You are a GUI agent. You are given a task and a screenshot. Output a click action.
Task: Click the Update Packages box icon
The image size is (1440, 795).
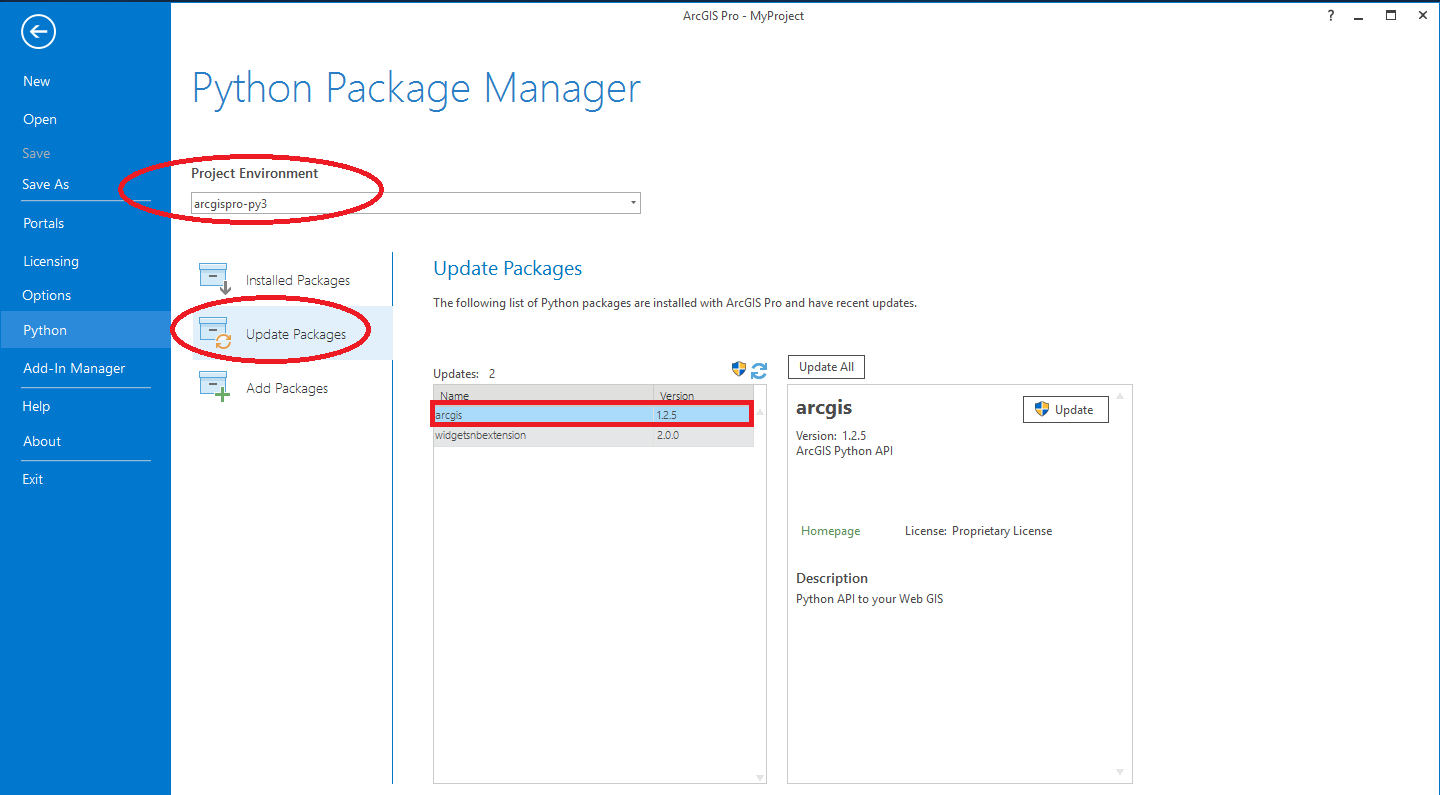click(215, 333)
